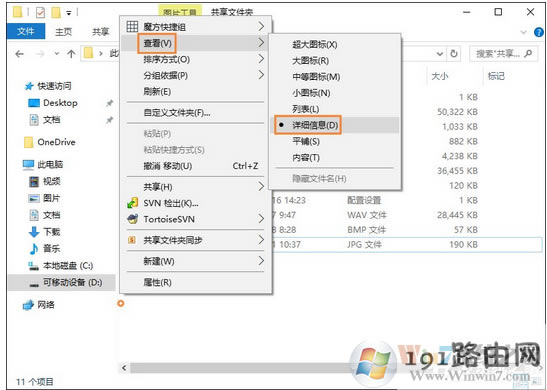Click the 魔方快捷组 grid icon
The image size is (547, 390).
pos(132,27)
